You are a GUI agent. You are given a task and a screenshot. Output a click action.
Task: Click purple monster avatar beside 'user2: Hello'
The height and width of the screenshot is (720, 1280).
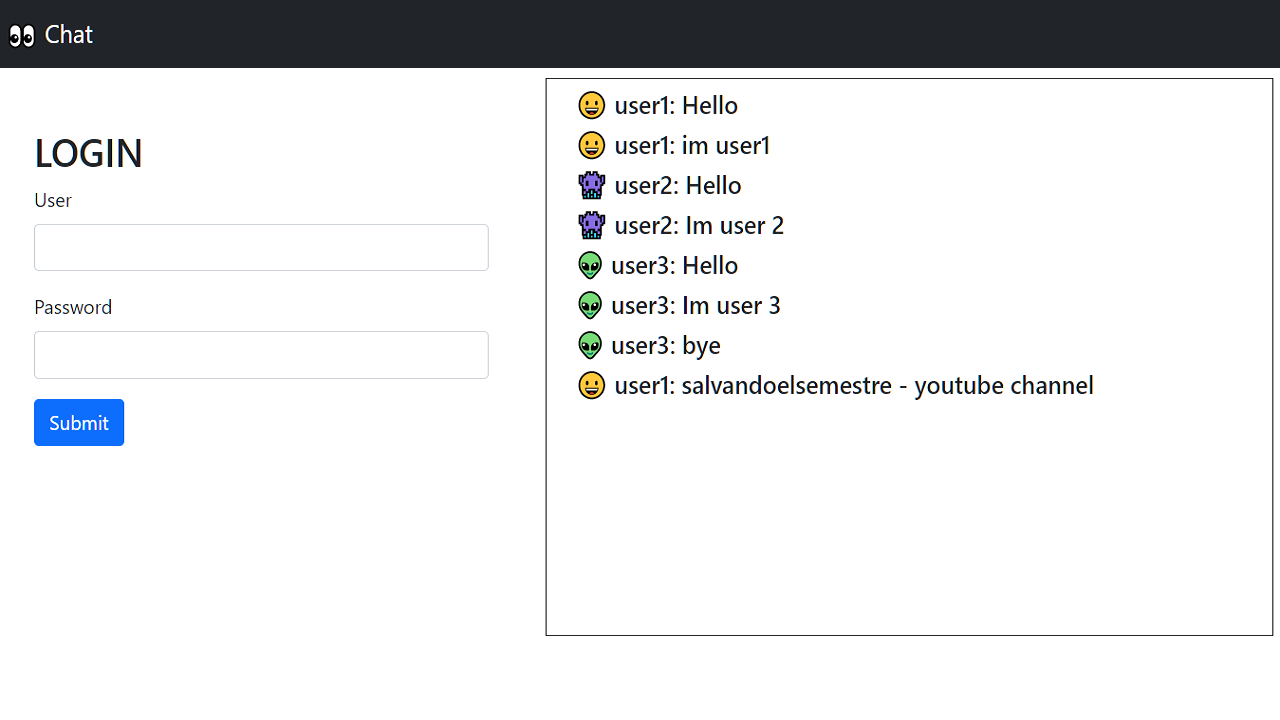pos(592,185)
